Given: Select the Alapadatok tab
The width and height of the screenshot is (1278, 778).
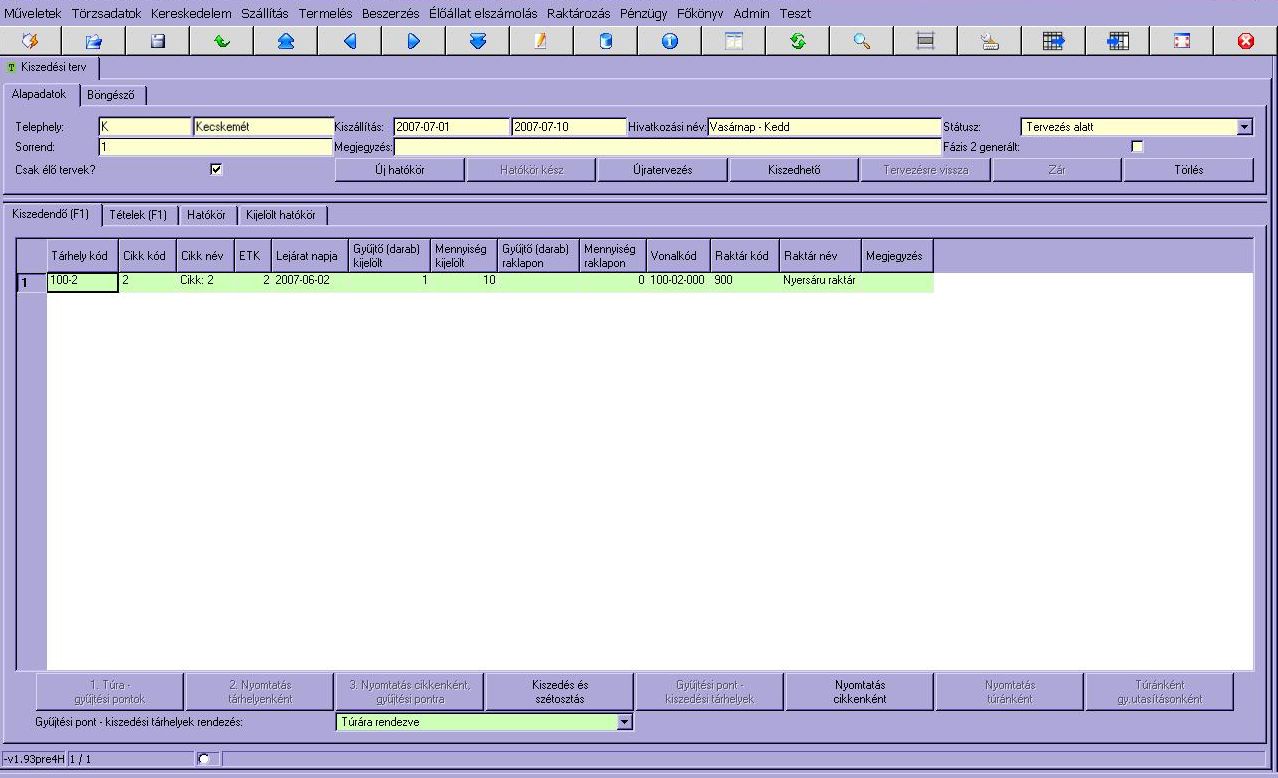Looking at the screenshot, I should (40, 94).
